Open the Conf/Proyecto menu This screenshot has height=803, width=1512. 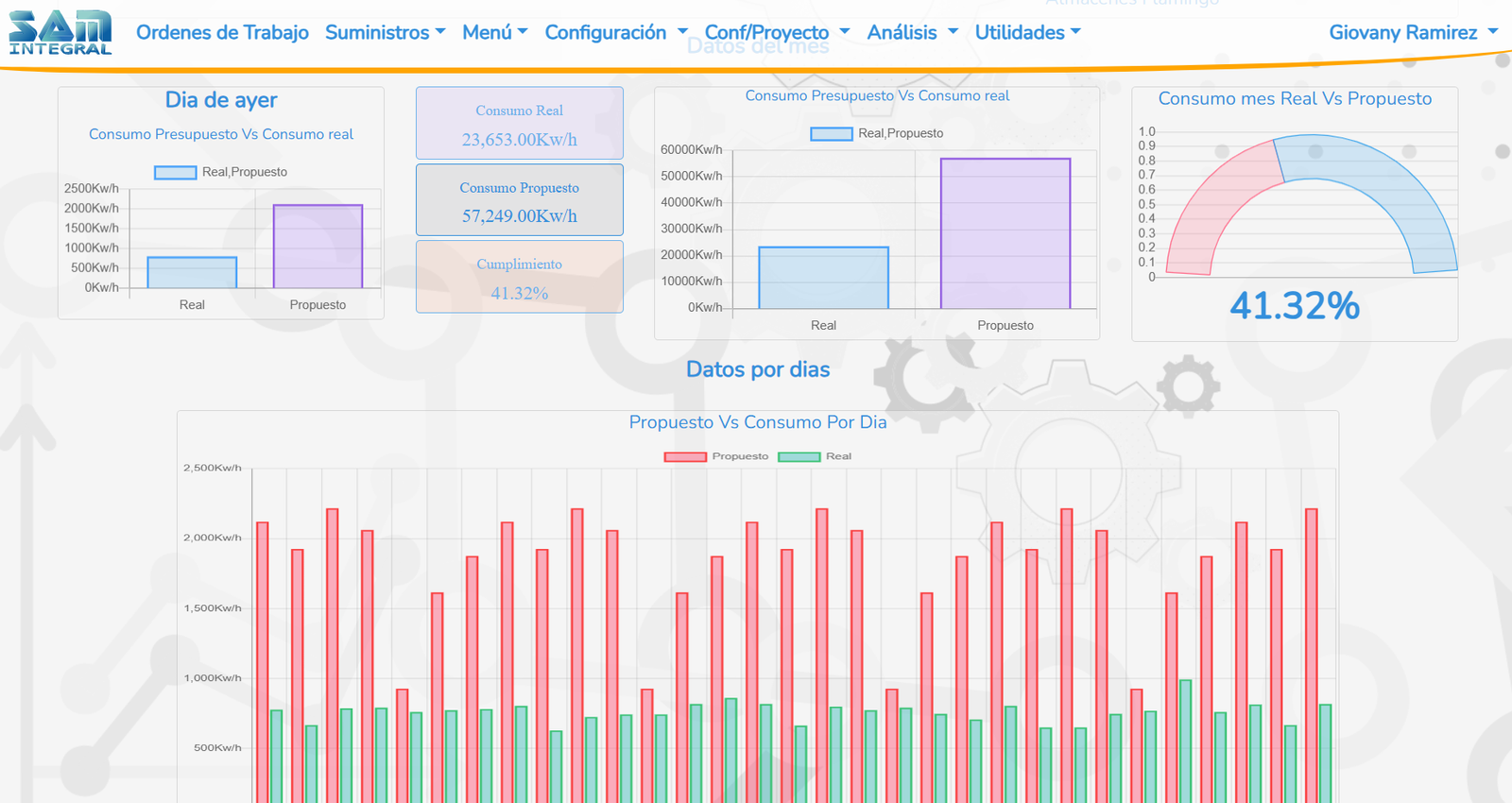click(x=776, y=32)
